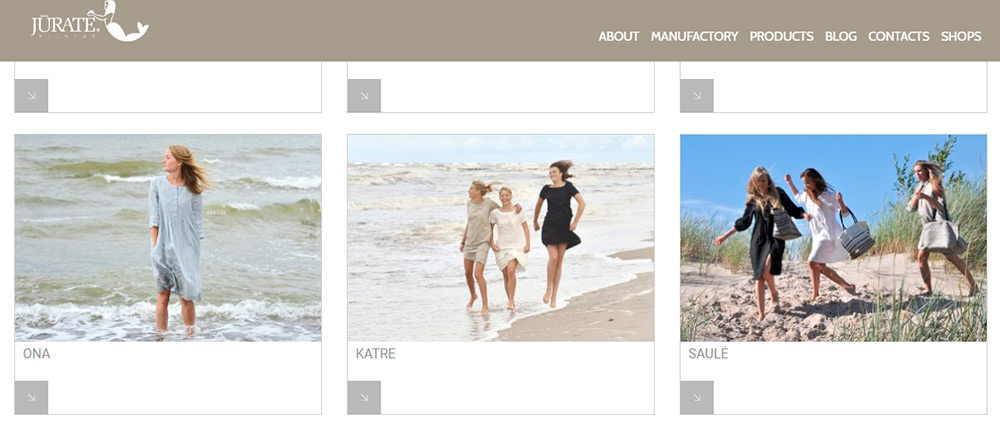
Task: Open the PRODUCTS menu
Action: pos(781,36)
